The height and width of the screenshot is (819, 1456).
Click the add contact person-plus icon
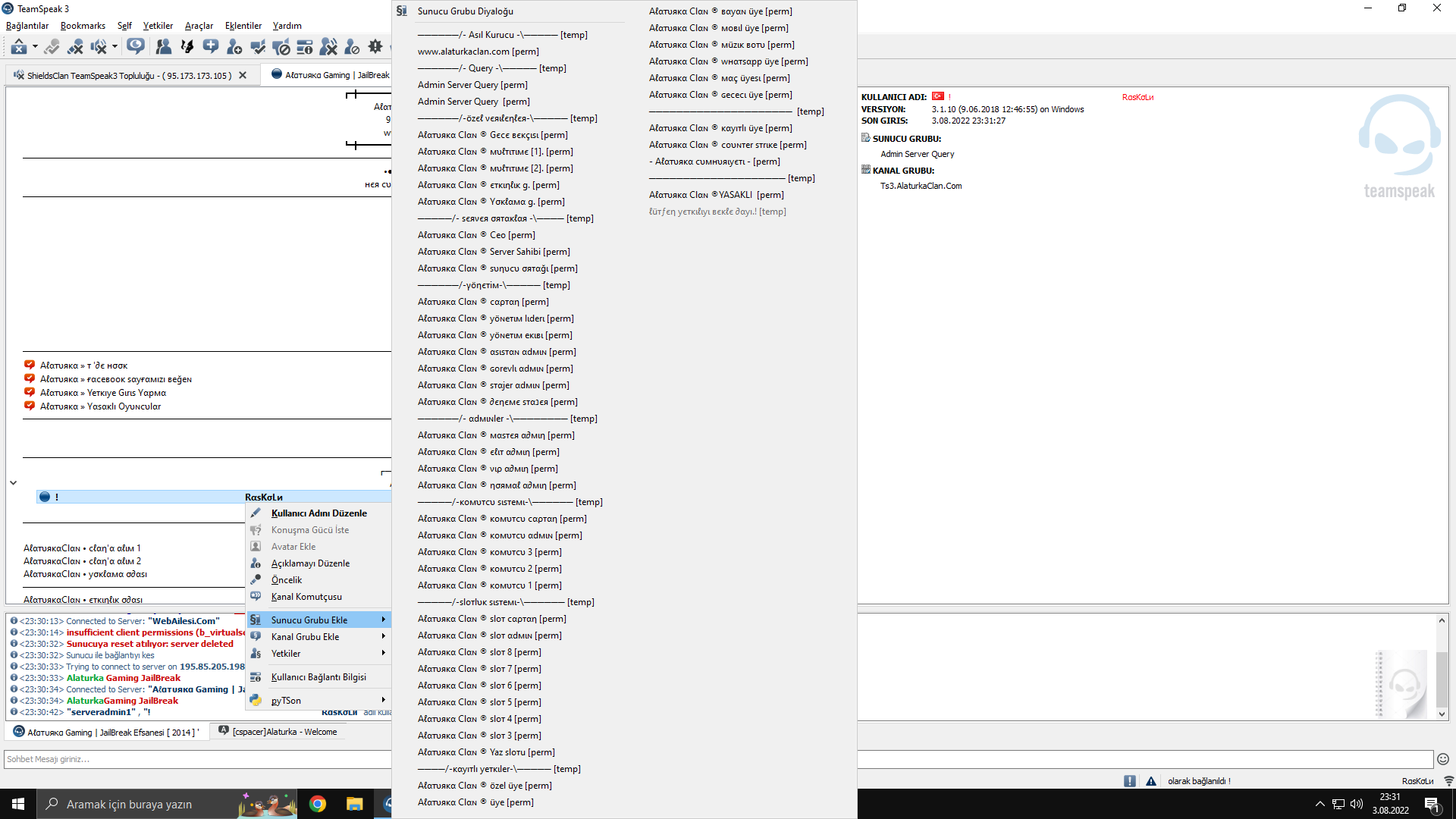click(234, 47)
